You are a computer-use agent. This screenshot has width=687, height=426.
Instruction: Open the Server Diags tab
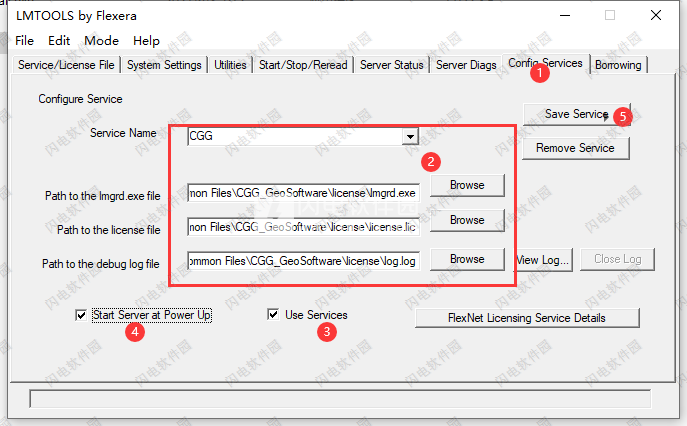pyautogui.click(x=466, y=65)
